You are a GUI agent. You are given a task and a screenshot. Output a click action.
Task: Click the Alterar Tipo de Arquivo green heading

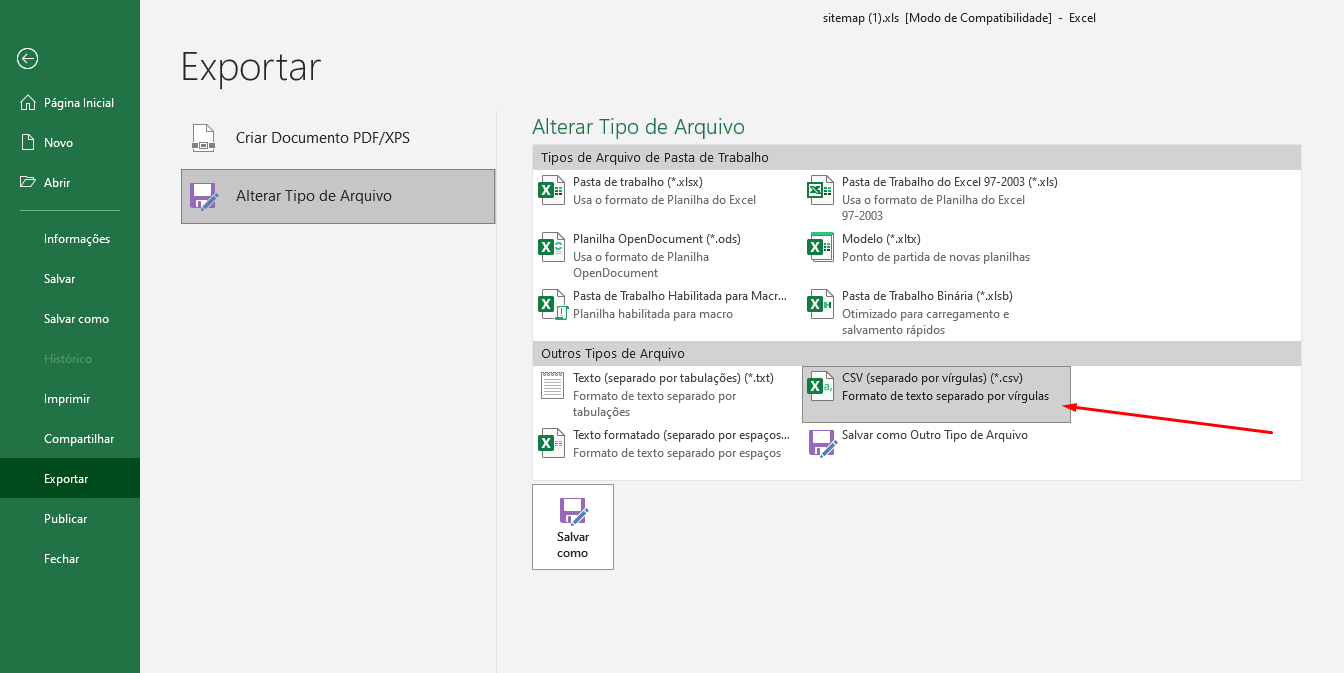[x=638, y=127]
